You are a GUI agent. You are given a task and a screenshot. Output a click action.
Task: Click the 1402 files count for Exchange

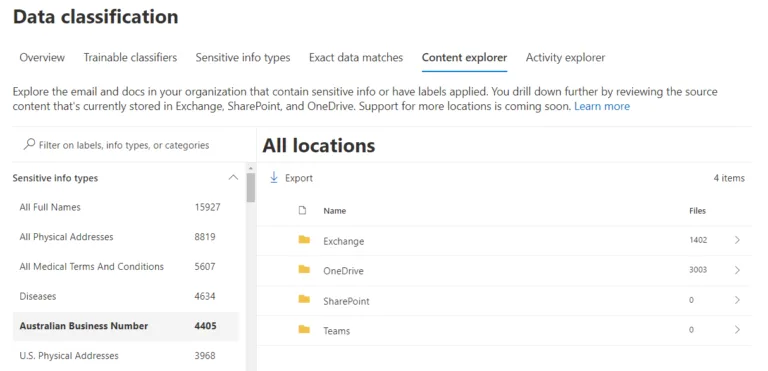pyautogui.click(x=698, y=240)
